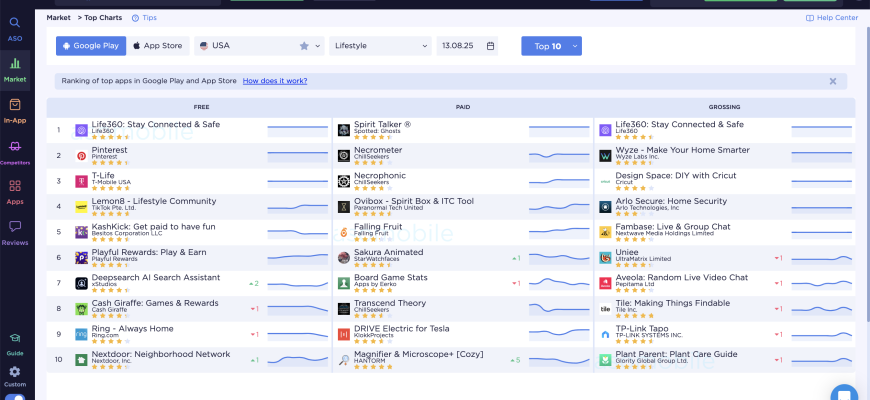
Task: Open the ASO search section in sidebar
Action: click(x=15, y=28)
